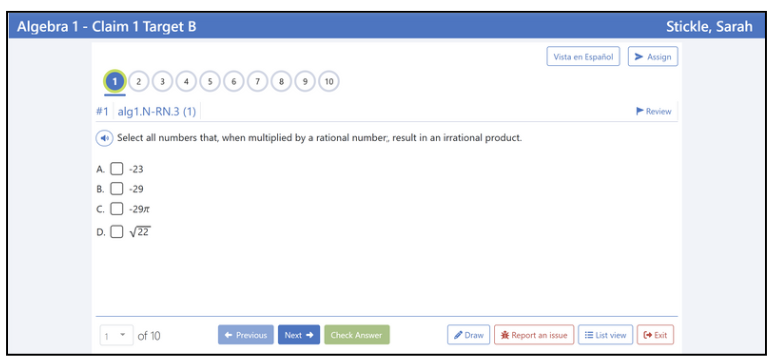Click the Algebra 1 - Claim 1 Target B title

click(107, 27)
